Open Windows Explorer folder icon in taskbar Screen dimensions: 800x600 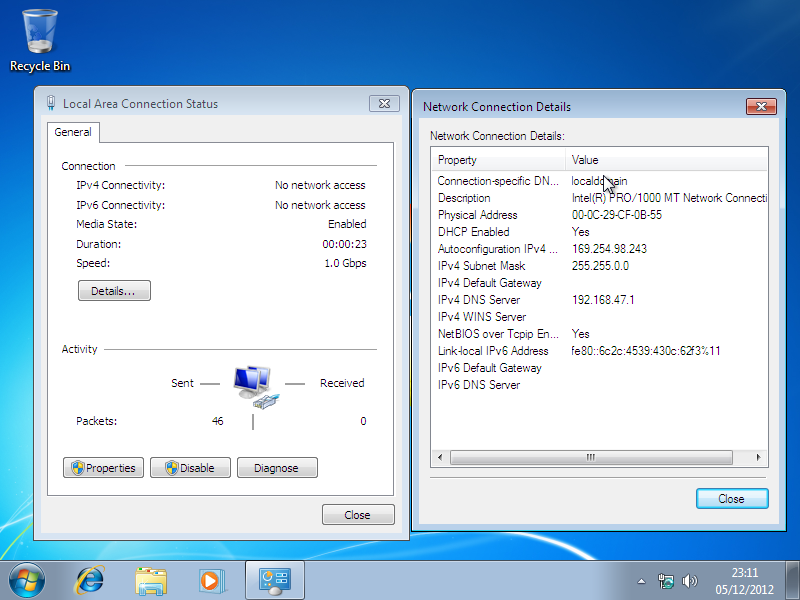click(151, 579)
